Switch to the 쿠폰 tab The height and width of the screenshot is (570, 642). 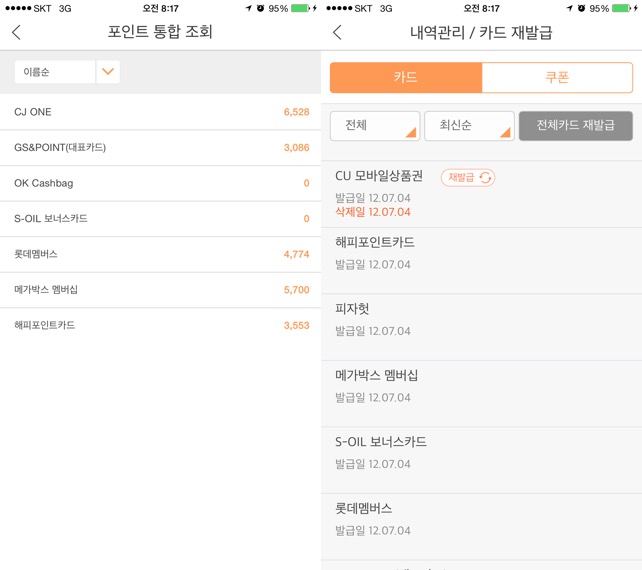tap(557, 77)
